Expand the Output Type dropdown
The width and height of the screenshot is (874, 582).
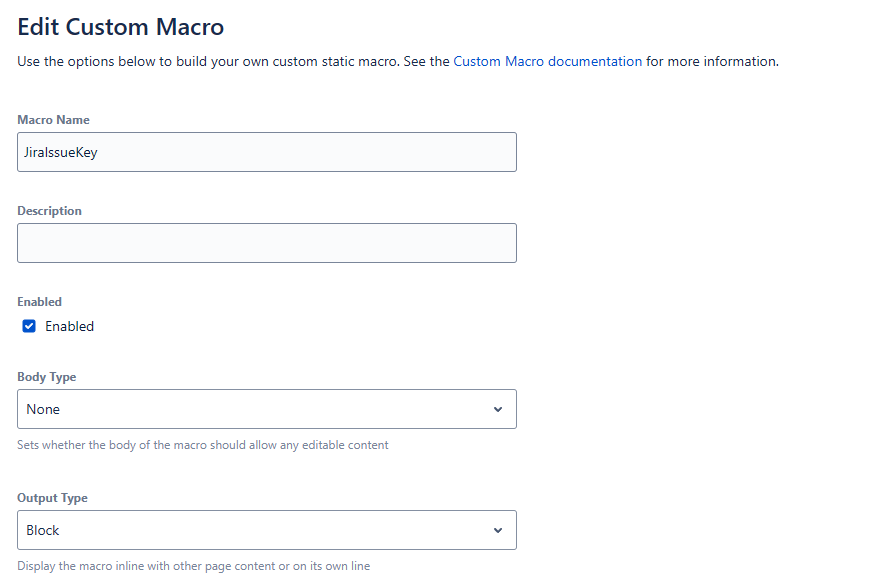(x=267, y=530)
